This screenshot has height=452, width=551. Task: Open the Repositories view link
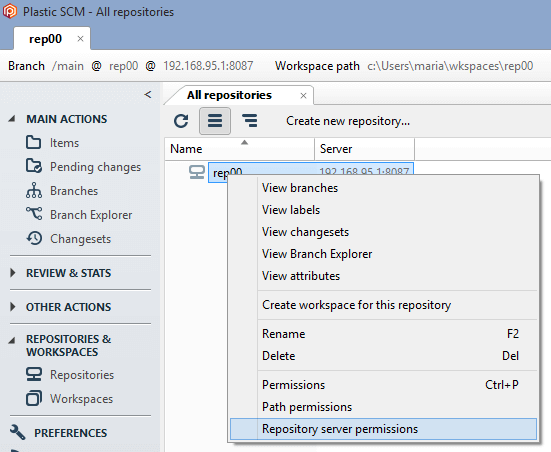(x=82, y=375)
